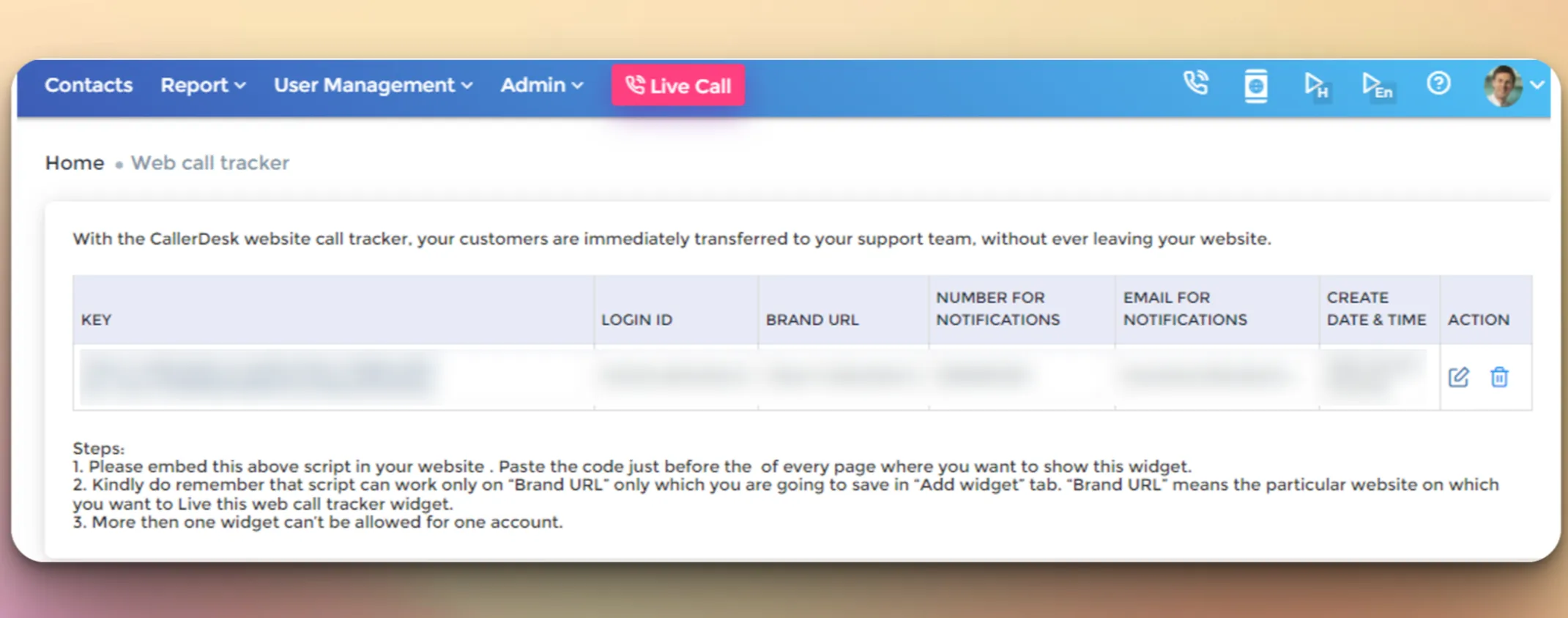
Task: Click the user profile avatar
Action: [x=1503, y=86]
